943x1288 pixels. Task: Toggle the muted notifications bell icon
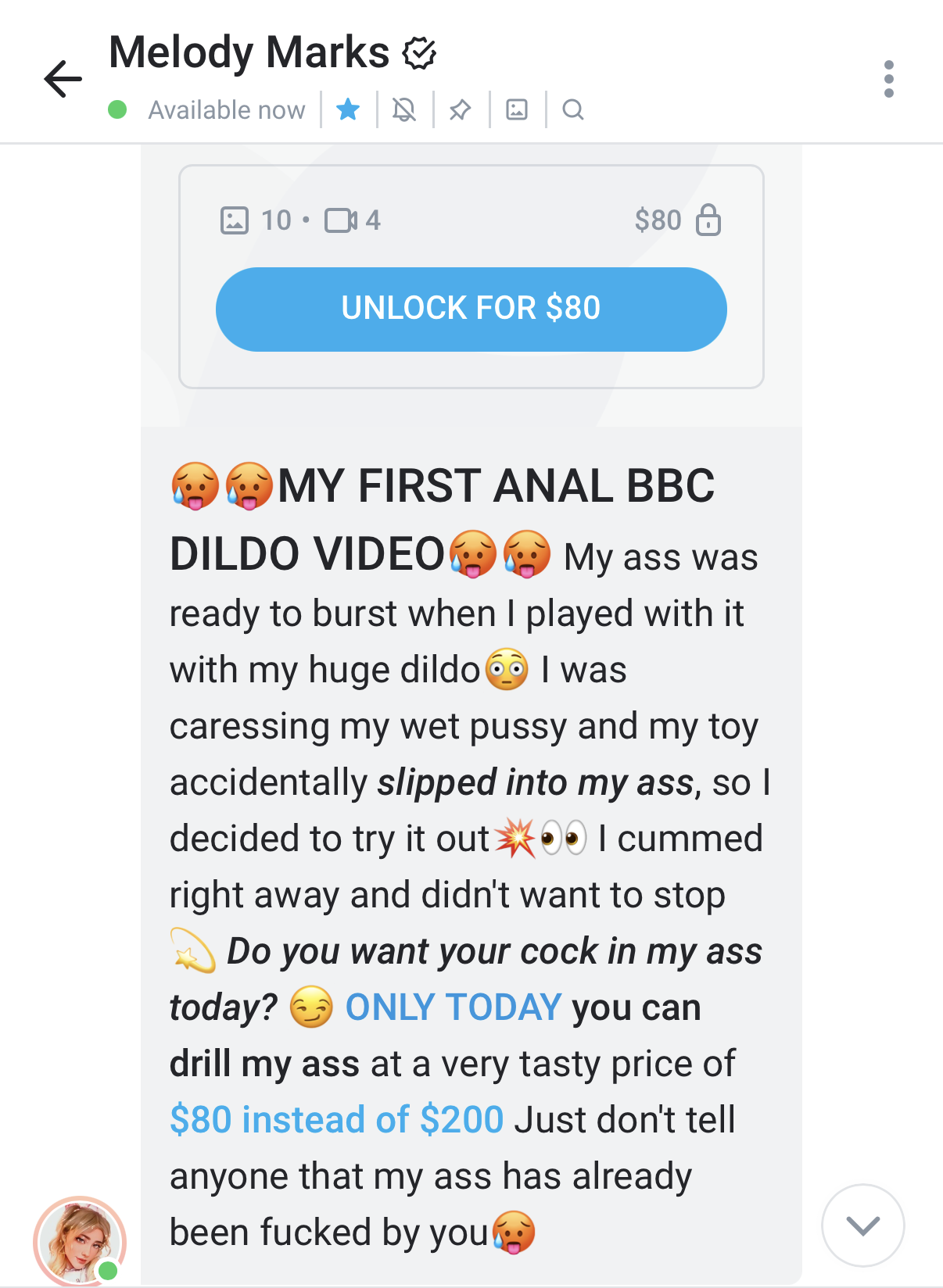pos(404,109)
